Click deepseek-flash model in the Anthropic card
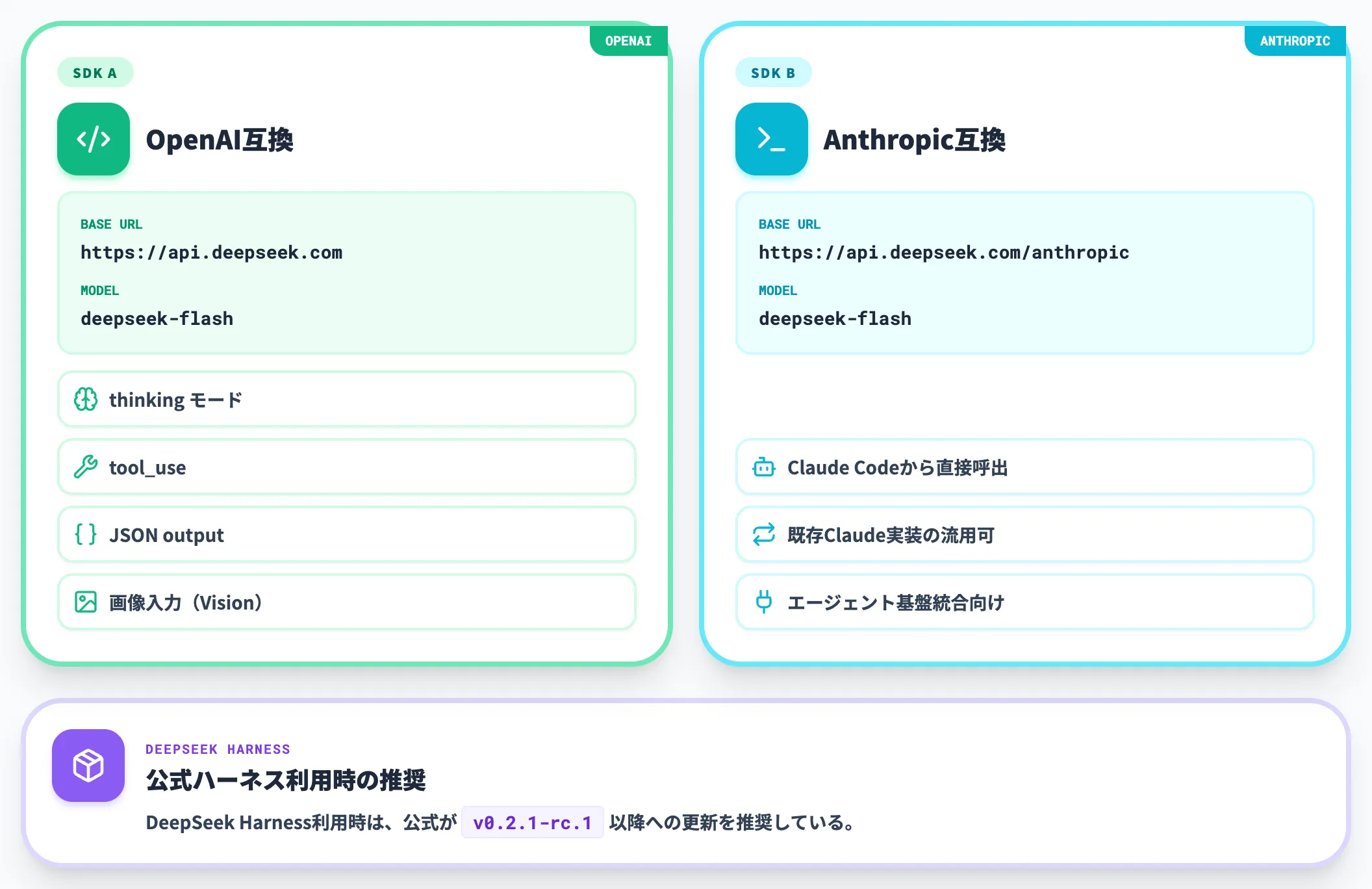The image size is (1372, 889). pos(835,318)
